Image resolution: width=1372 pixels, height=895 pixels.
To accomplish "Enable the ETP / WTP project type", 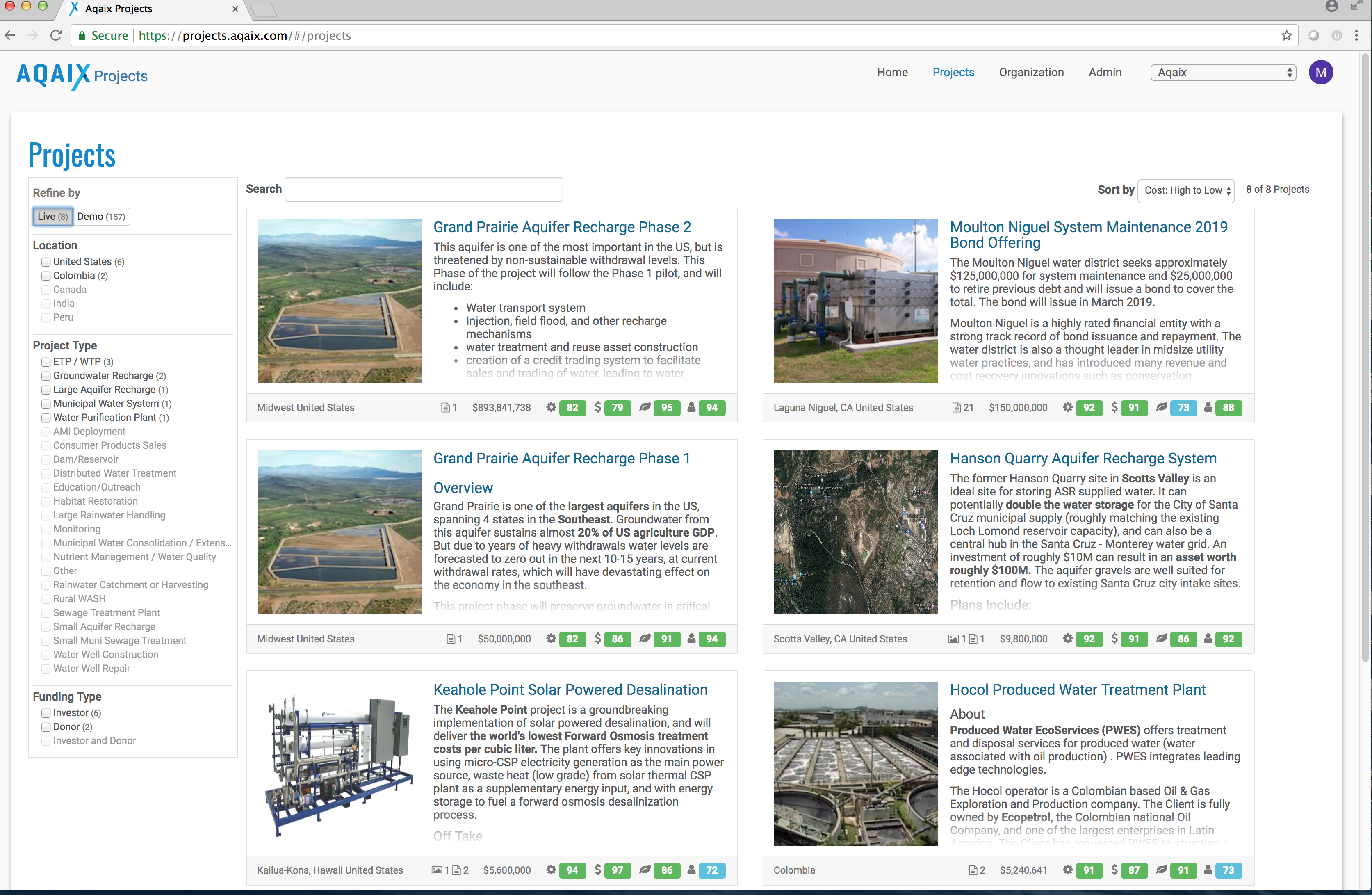I will tap(46, 362).
